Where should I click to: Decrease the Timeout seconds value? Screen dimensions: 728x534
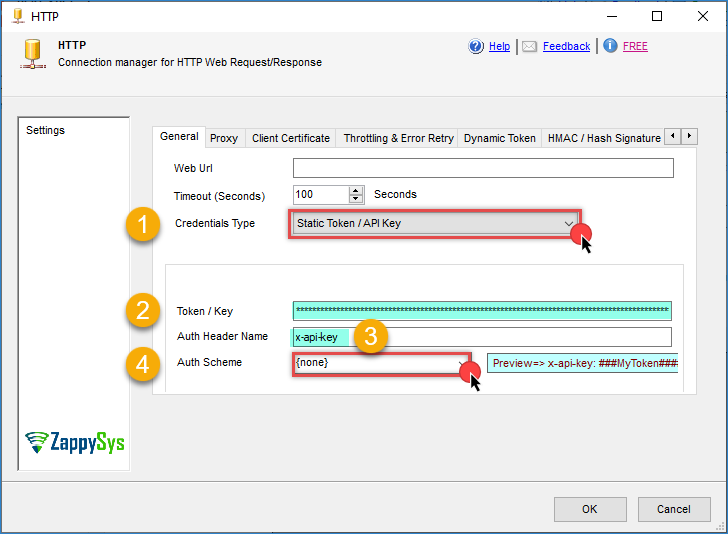click(x=356, y=199)
